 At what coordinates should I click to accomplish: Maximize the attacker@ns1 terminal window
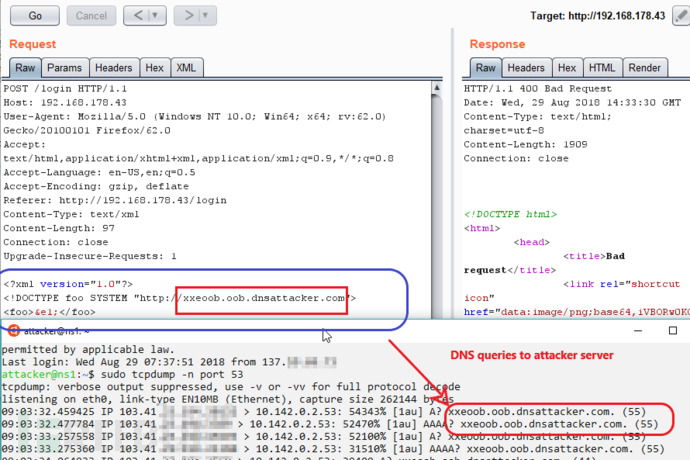tap(673, 331)
